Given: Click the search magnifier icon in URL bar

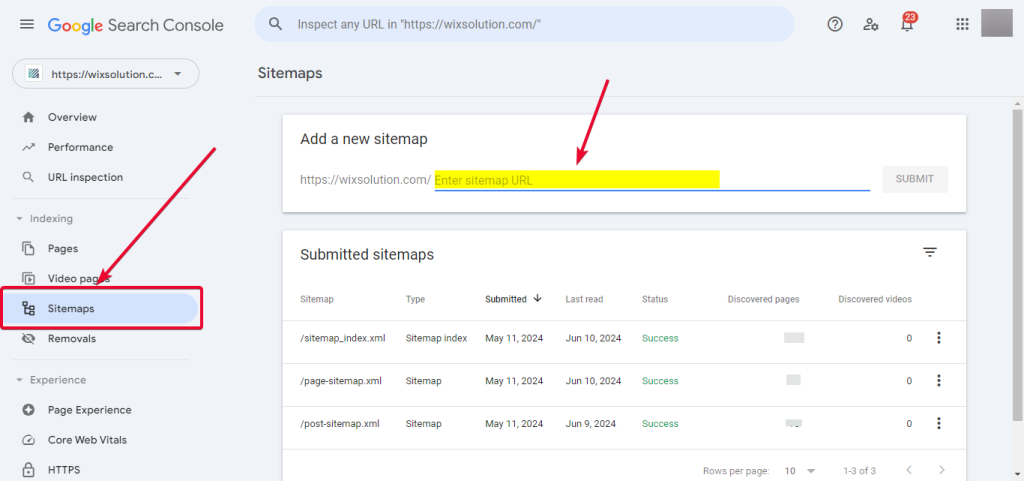Looking at the screenshot, I should coord(276,24).
